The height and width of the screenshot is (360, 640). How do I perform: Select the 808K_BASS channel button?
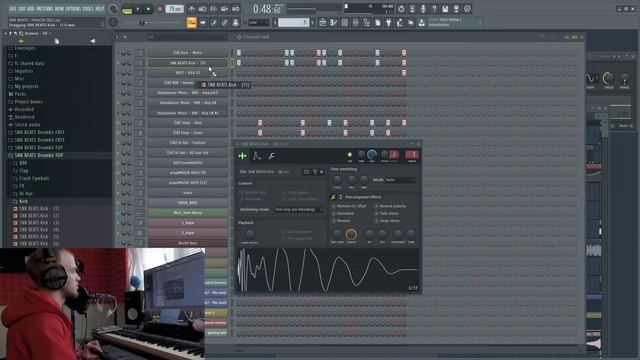[188, 202]
